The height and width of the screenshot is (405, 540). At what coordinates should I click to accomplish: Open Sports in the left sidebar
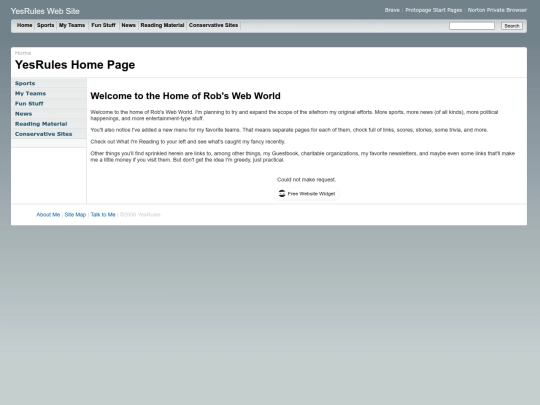coord(25,83)
